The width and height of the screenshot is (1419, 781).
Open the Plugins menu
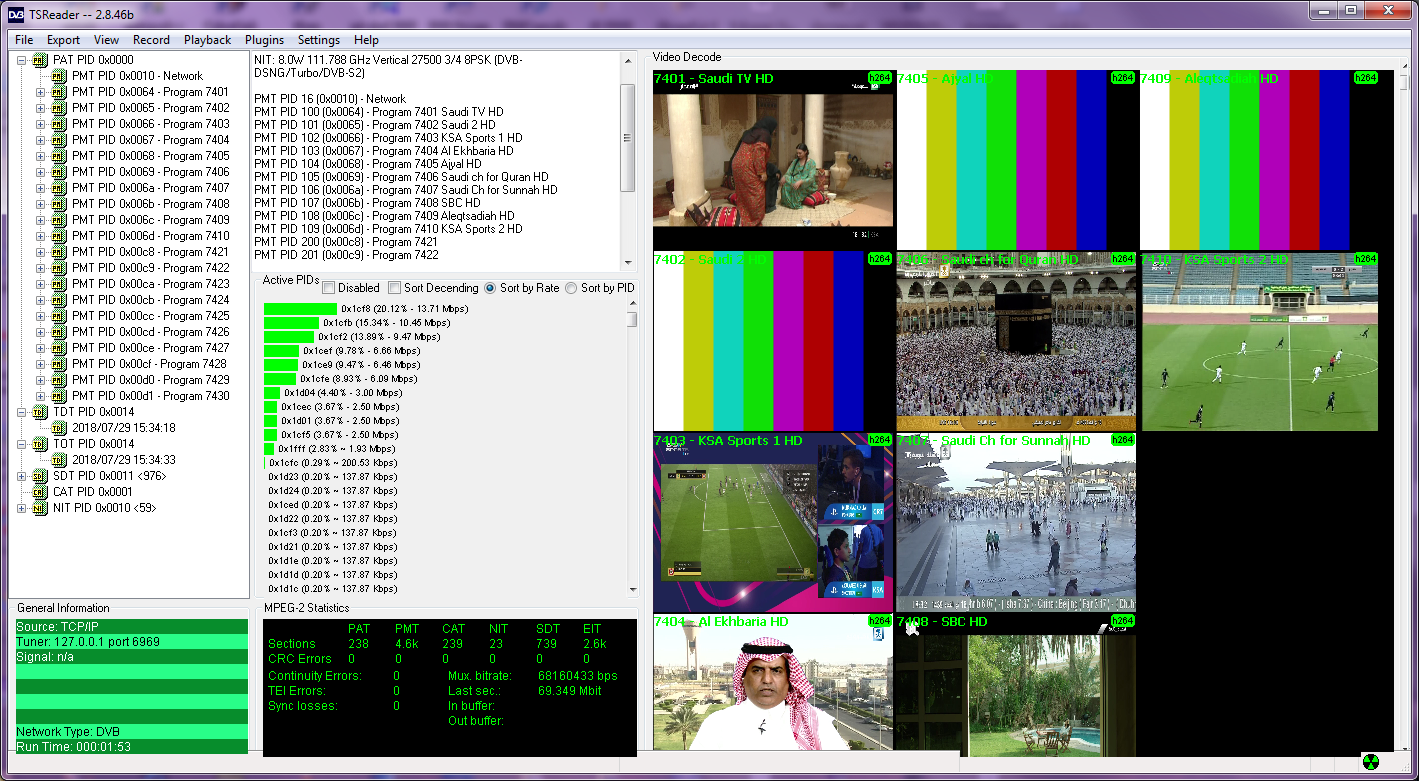pyautogui.click(x=264, y=40)
